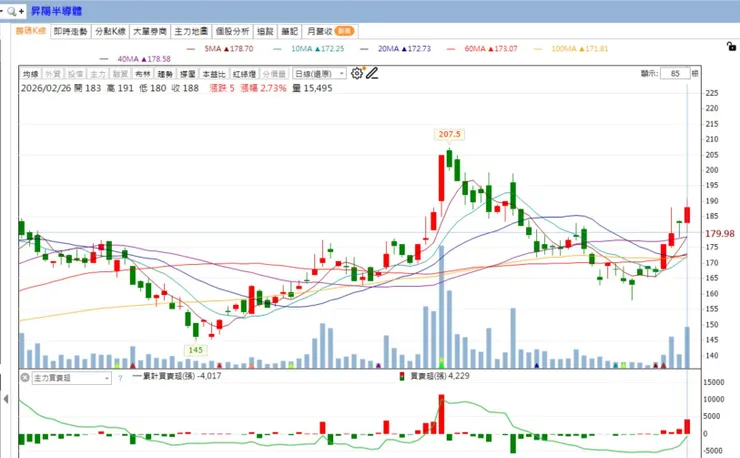
Task: Click the plus icon beside the search
Action: (x=21, y=11)
